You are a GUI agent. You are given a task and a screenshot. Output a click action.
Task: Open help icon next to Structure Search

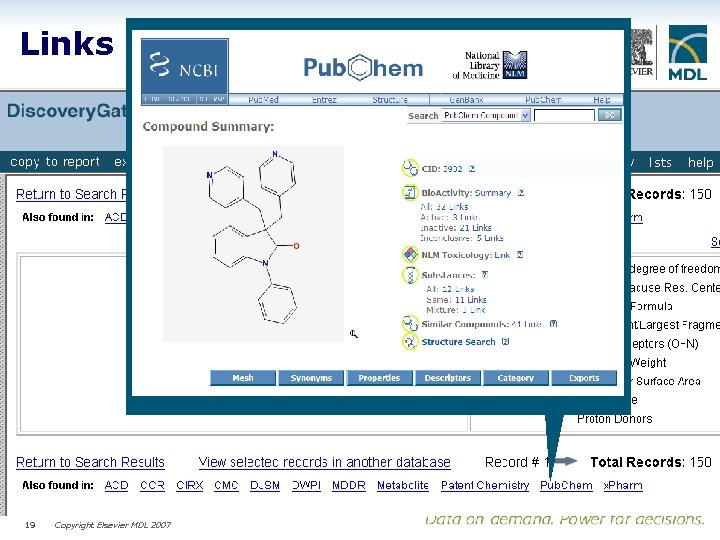click(506, 342)
